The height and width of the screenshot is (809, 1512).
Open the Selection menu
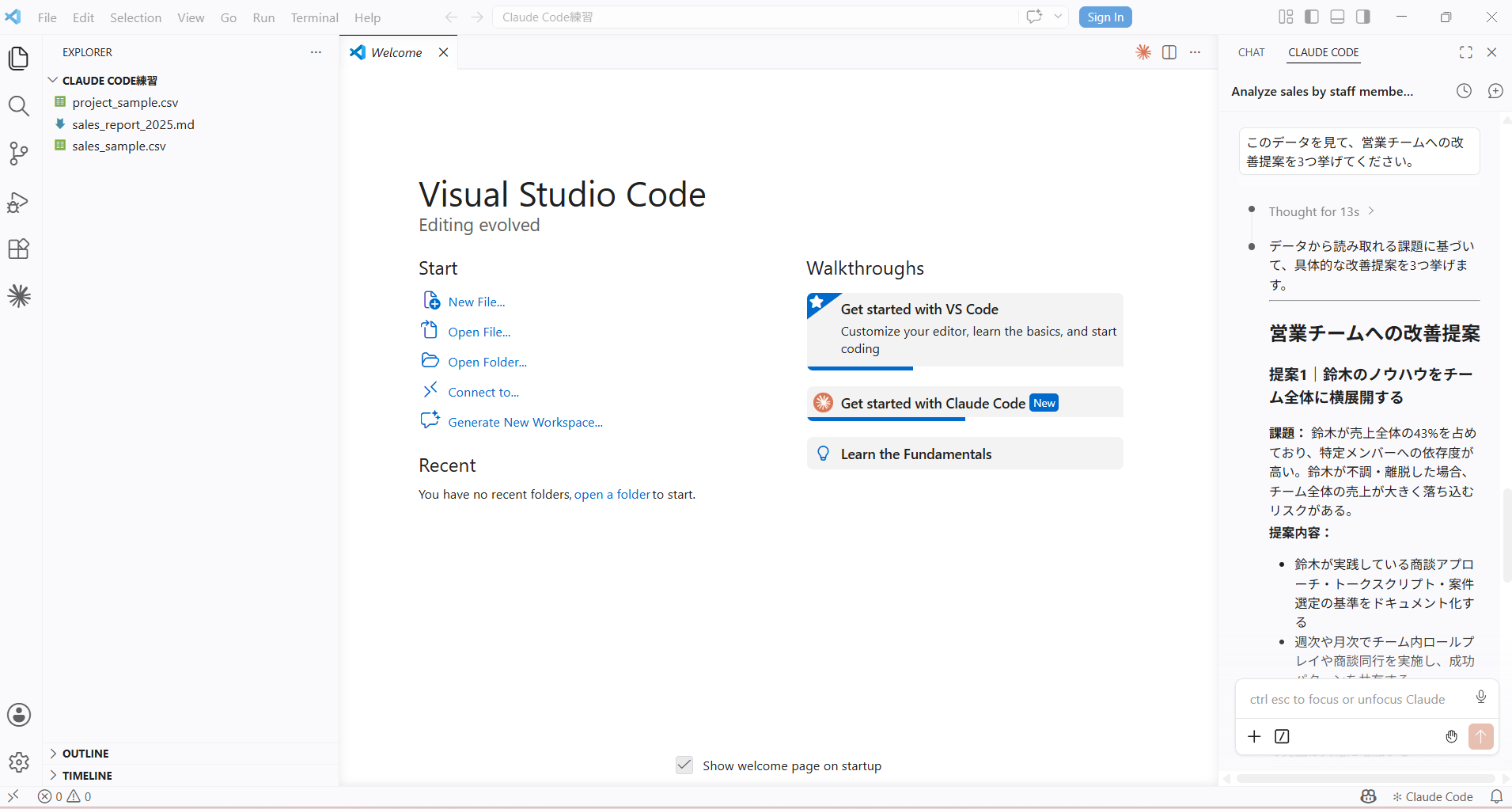coord(135,17)
